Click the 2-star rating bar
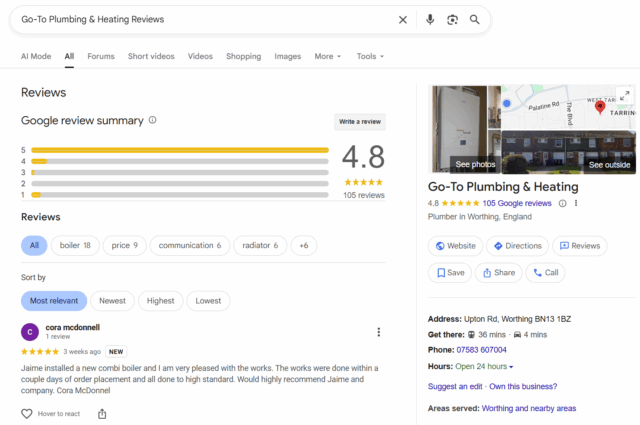Viewport: 640px width, 425px height. point(180,184)
